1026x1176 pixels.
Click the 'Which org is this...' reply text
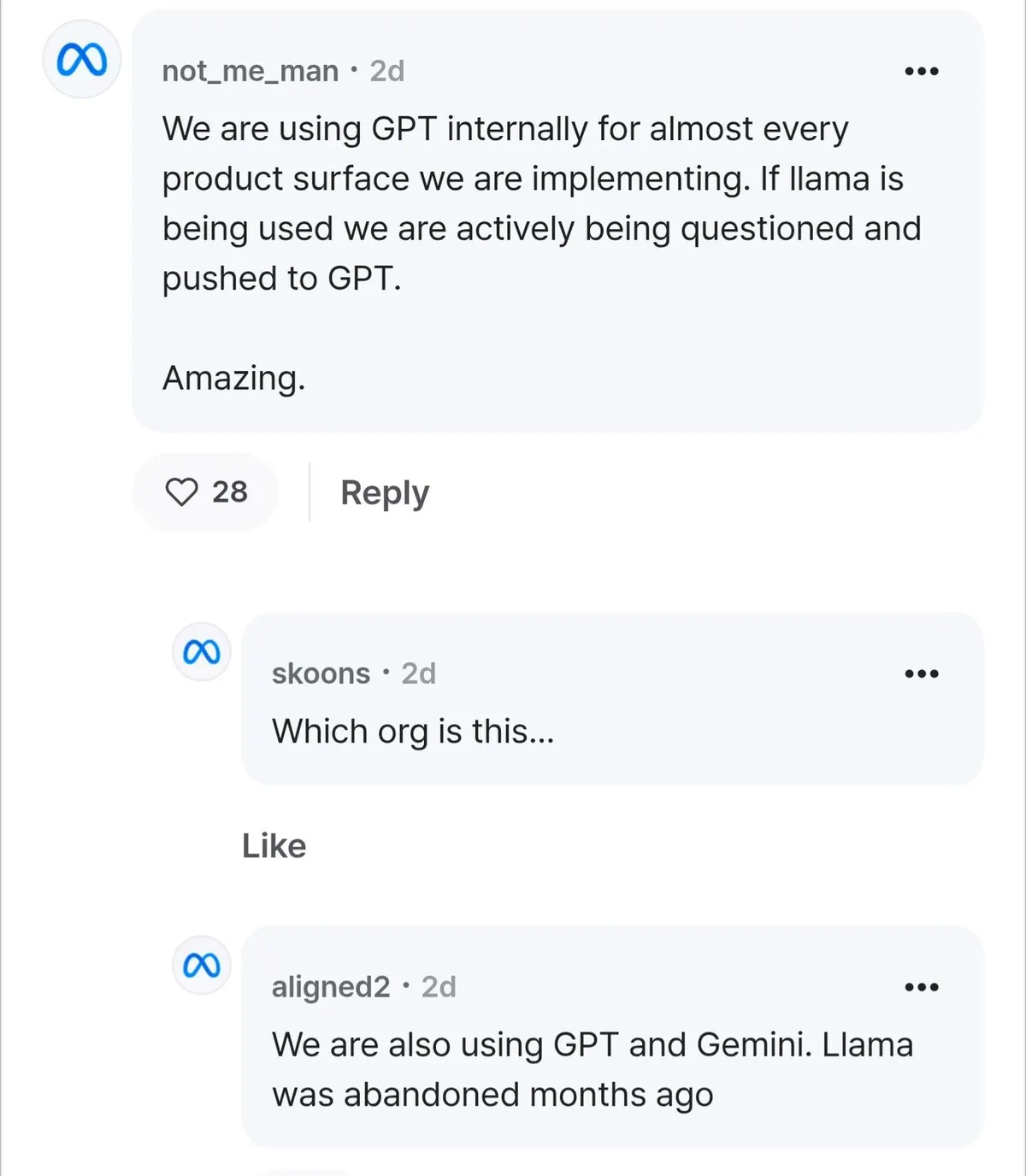[413, 732]
